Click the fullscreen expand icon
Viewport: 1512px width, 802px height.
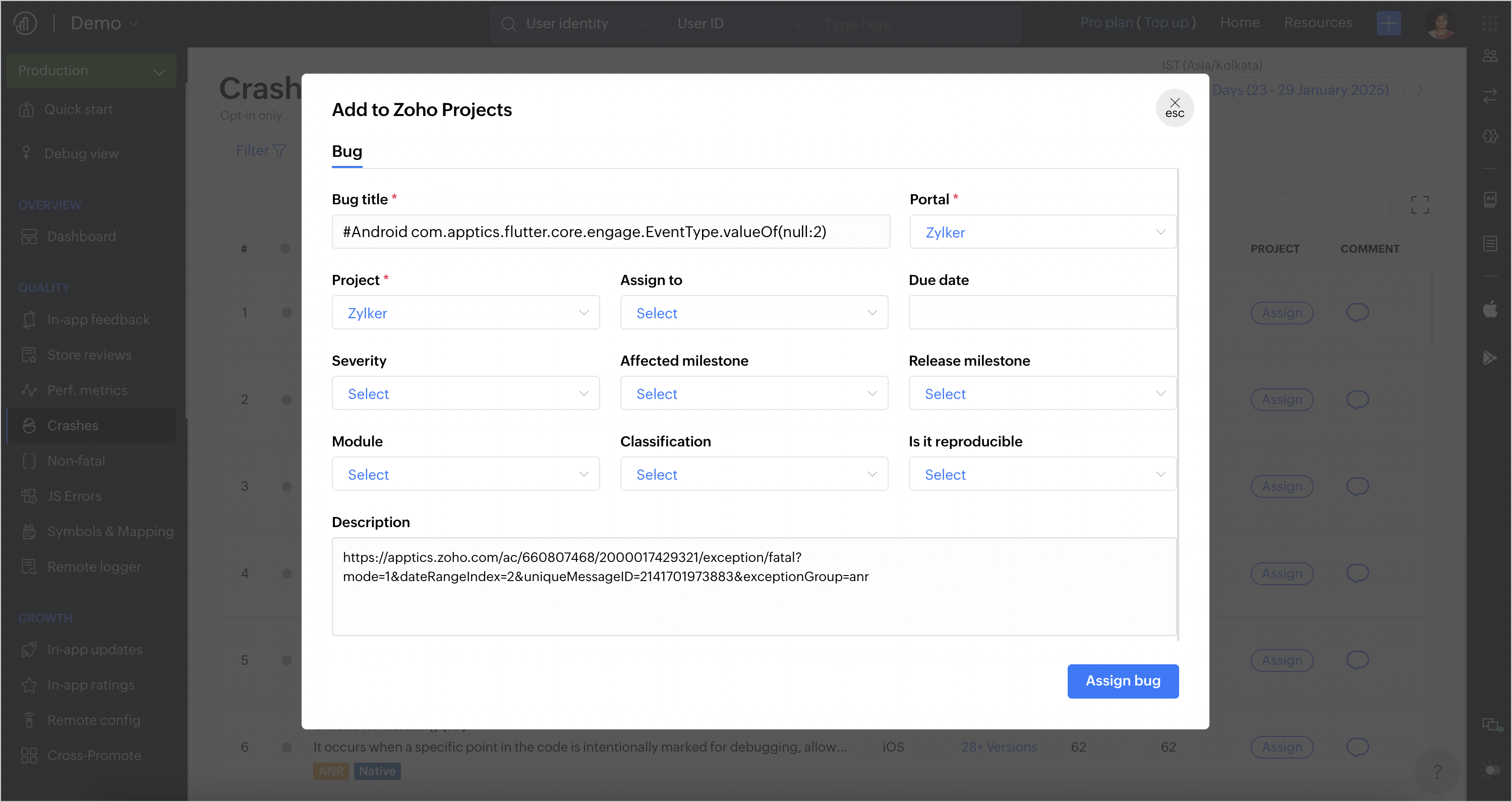point(1419,204)
